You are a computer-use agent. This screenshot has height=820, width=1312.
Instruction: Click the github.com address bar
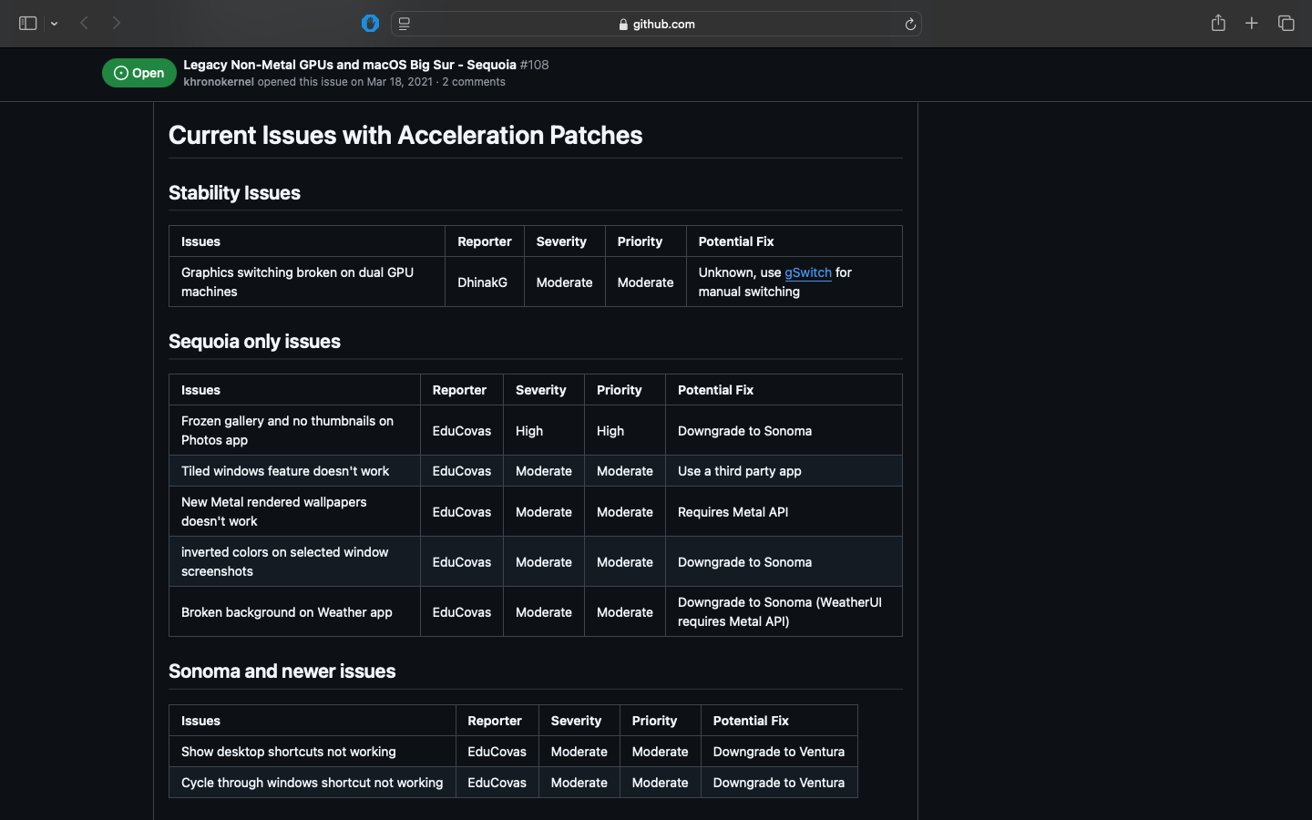coord(656,24)
